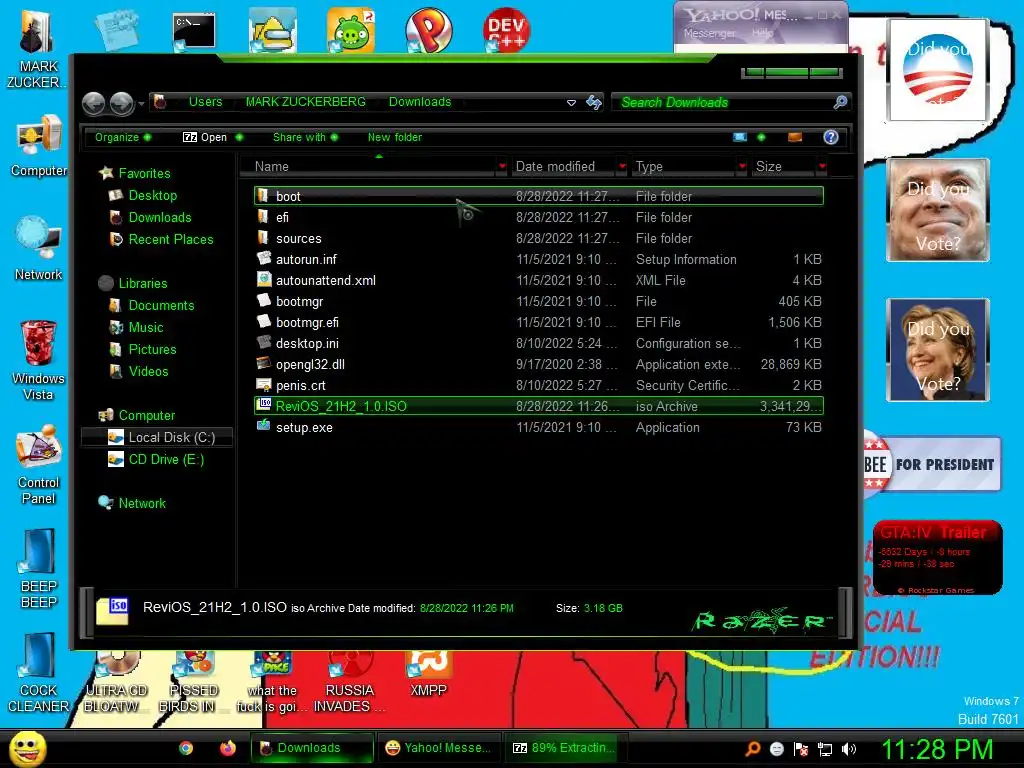Open the view options dropdown dot

(x=761, y=137)
